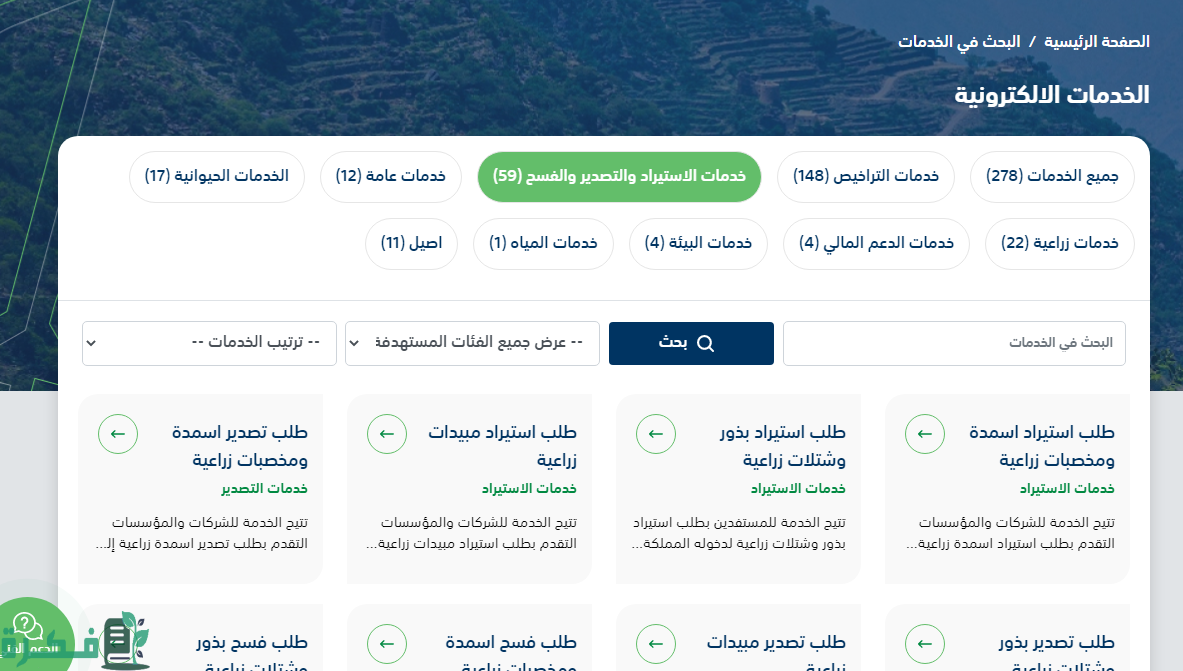Go to الصفحة الرئيسية breadcrumb link
The width and height of the screenshot is (1183, 671).
point(1097,42)
